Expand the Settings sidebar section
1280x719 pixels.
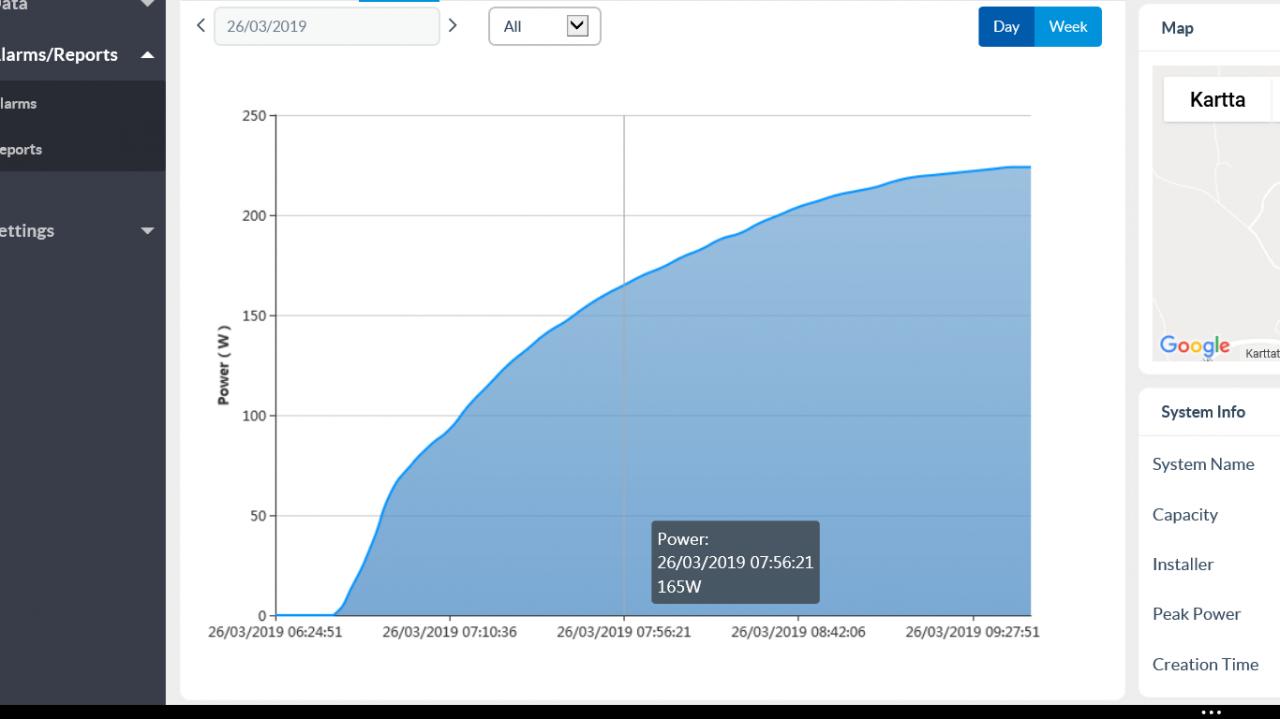click(x=148, y=231)
